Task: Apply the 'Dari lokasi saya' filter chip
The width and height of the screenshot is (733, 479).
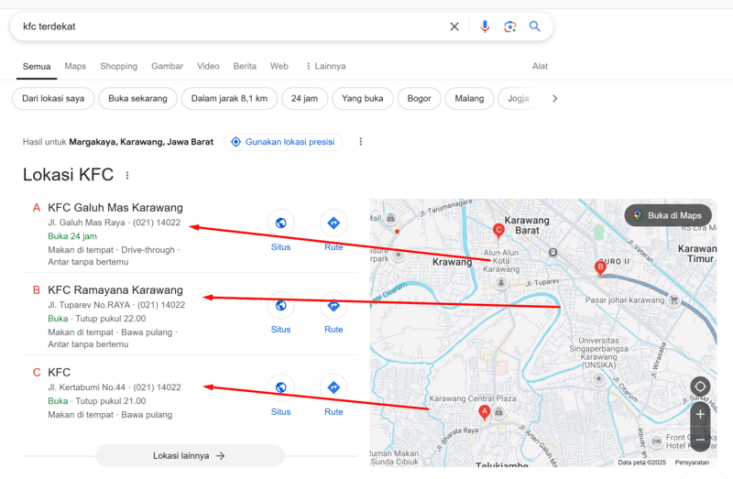Action: click(53, 99)
